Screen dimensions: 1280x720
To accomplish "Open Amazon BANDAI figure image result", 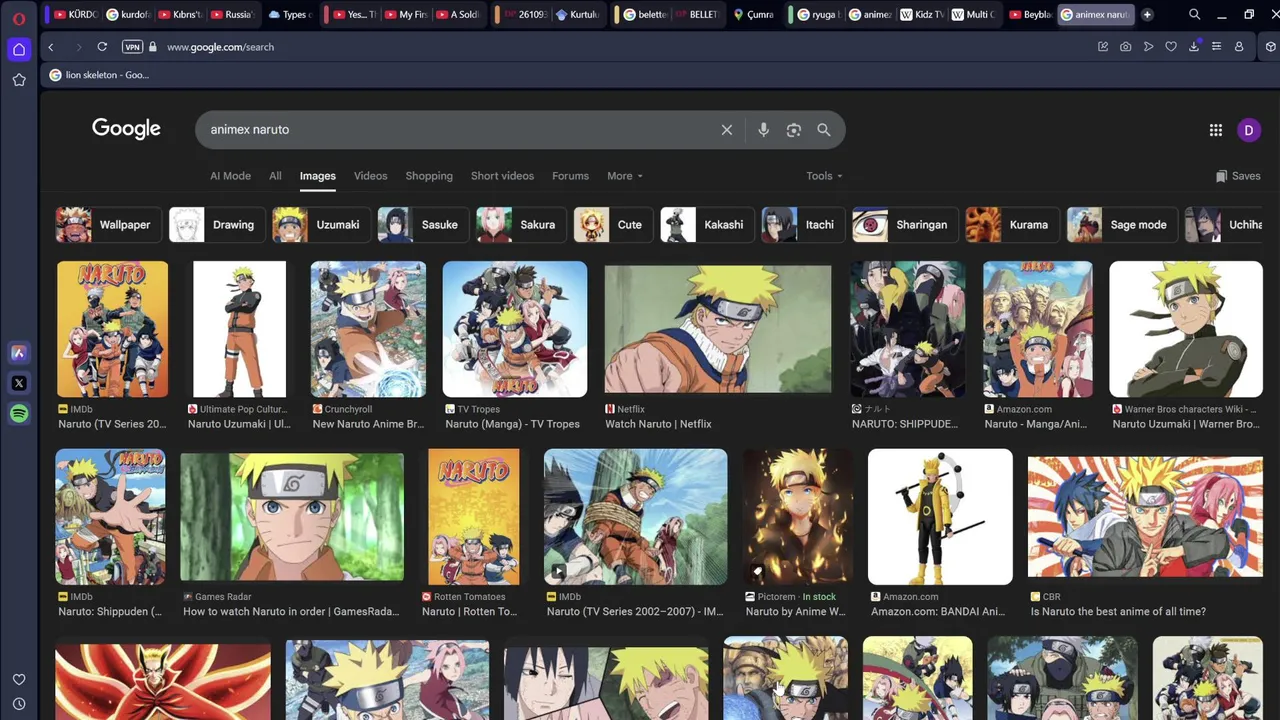I will (x=940, y=516).
